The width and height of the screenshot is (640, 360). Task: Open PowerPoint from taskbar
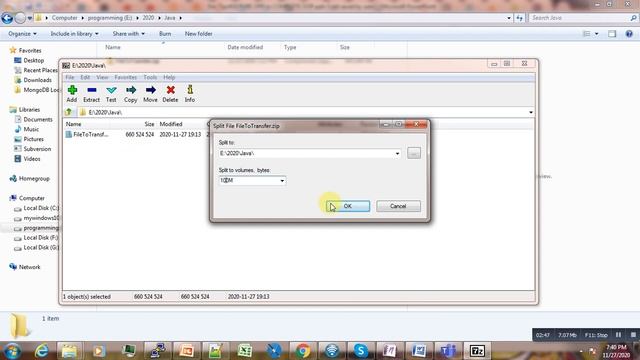pos(187,351)
